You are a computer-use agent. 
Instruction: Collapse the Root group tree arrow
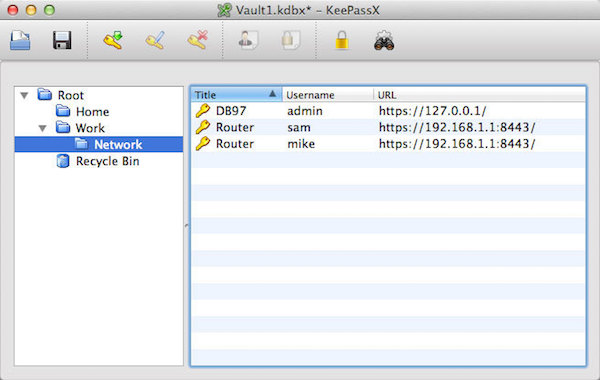point(24,95)
